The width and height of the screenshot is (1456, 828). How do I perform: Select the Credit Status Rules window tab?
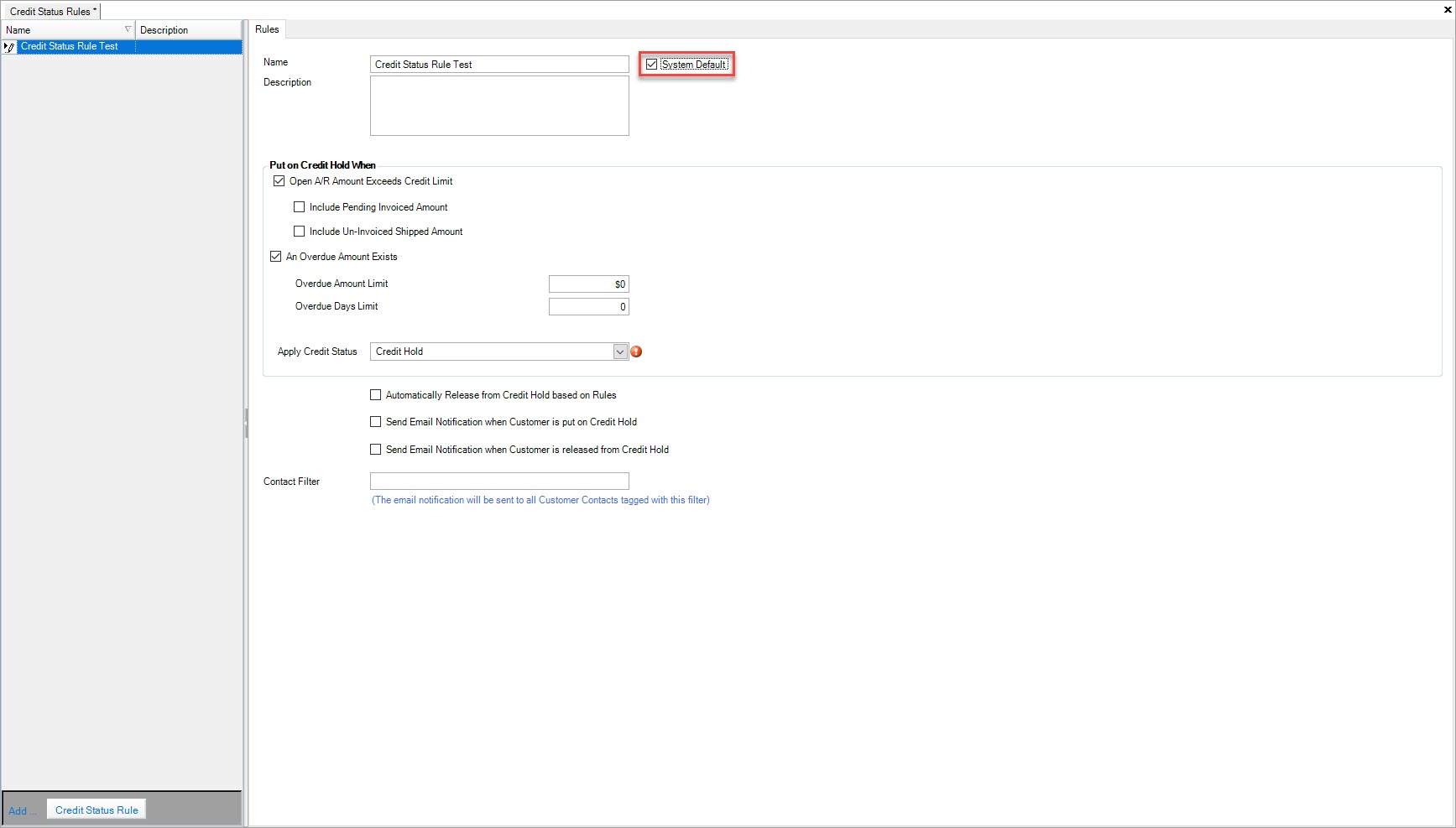click(x=51, y=12)
